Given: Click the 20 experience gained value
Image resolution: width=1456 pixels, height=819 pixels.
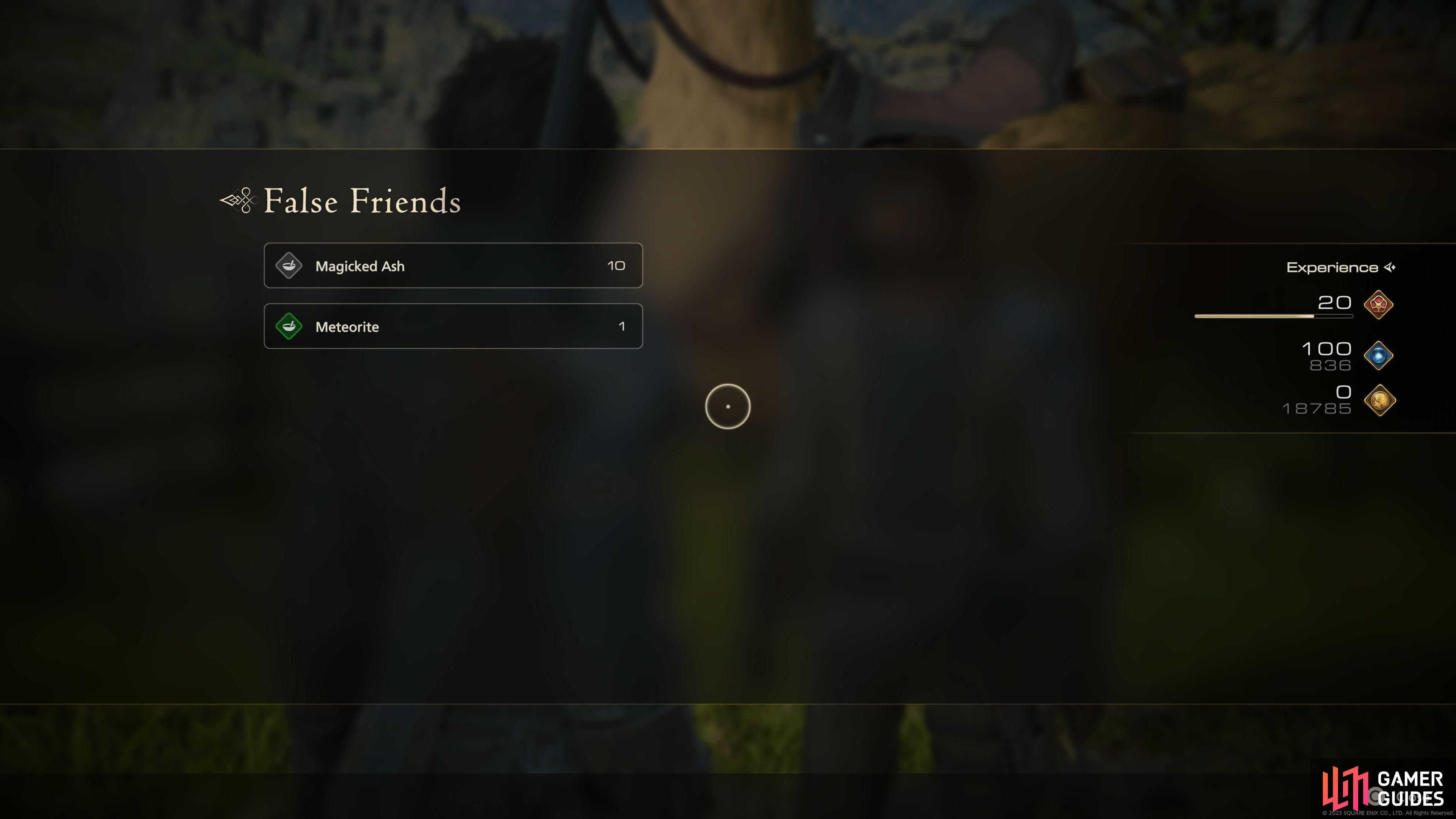Looking at the screenshot, I should (x=1335, y=303).
